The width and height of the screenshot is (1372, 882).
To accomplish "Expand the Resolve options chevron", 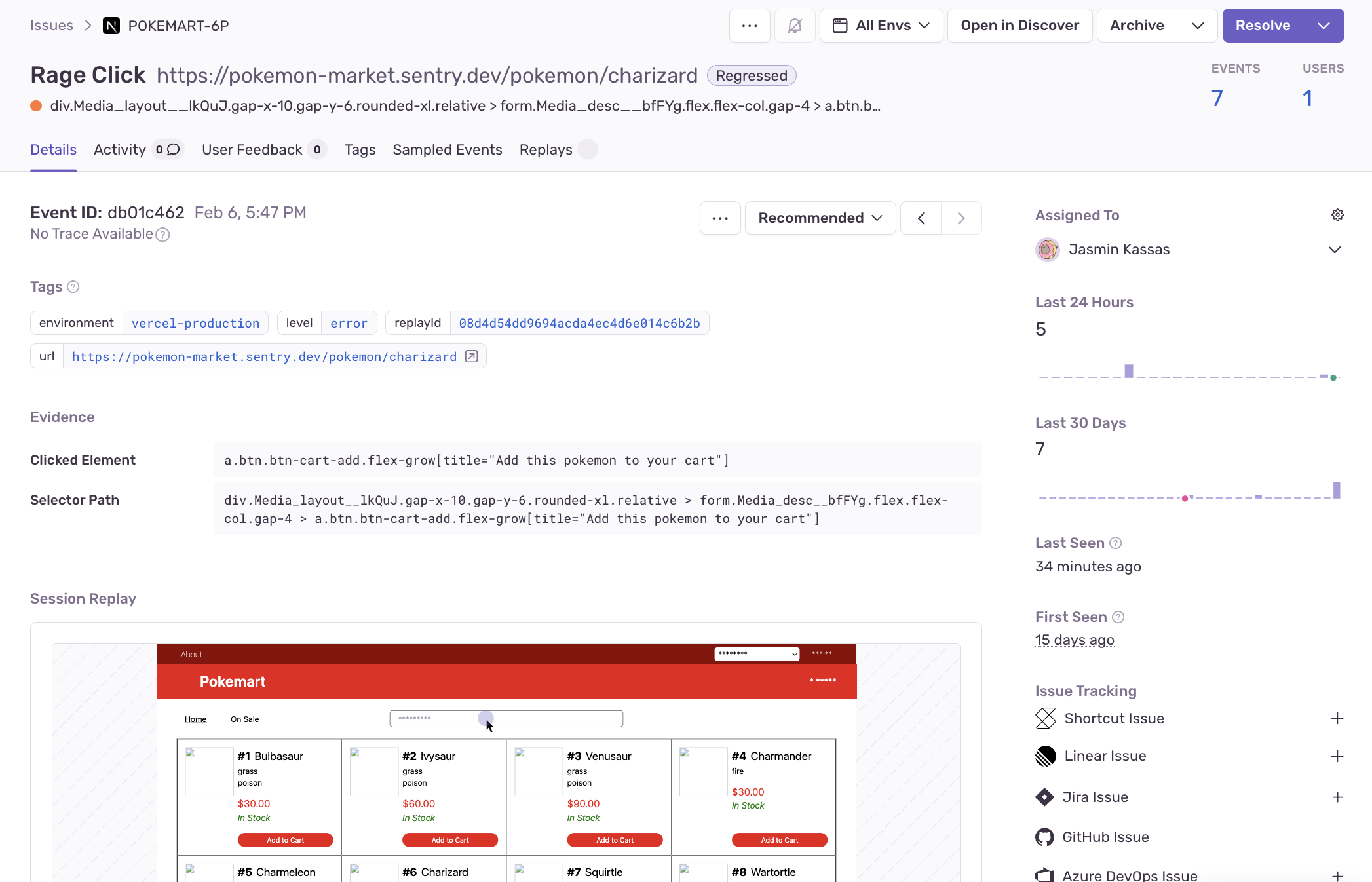I will [1324, 26].
